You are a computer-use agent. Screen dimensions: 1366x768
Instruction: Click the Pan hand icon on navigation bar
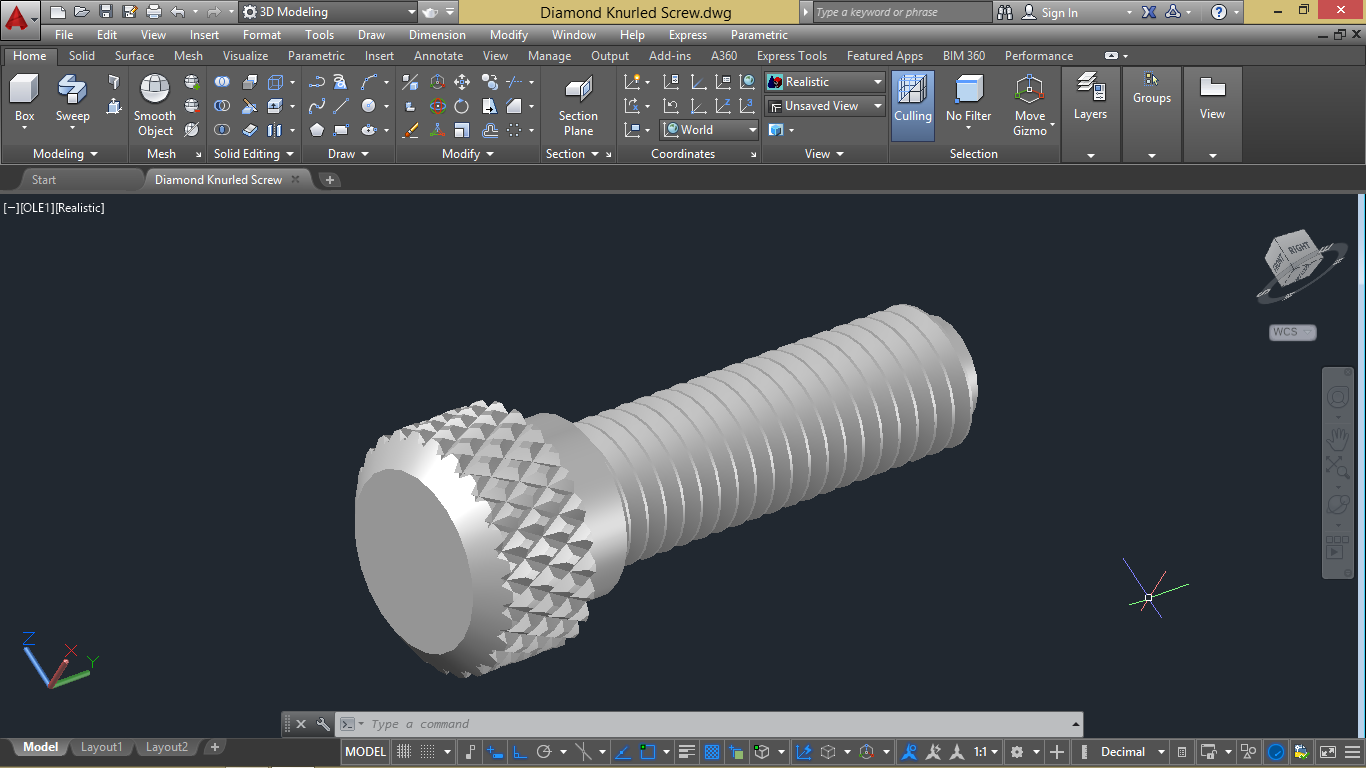[x=1337, y=436]
